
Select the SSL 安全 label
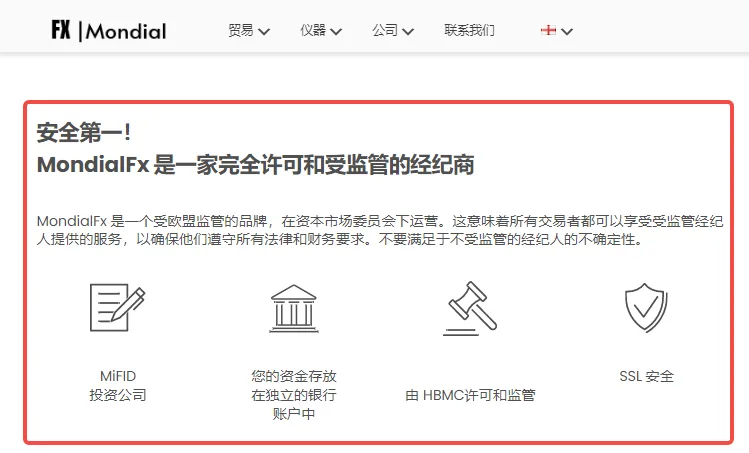646,376
